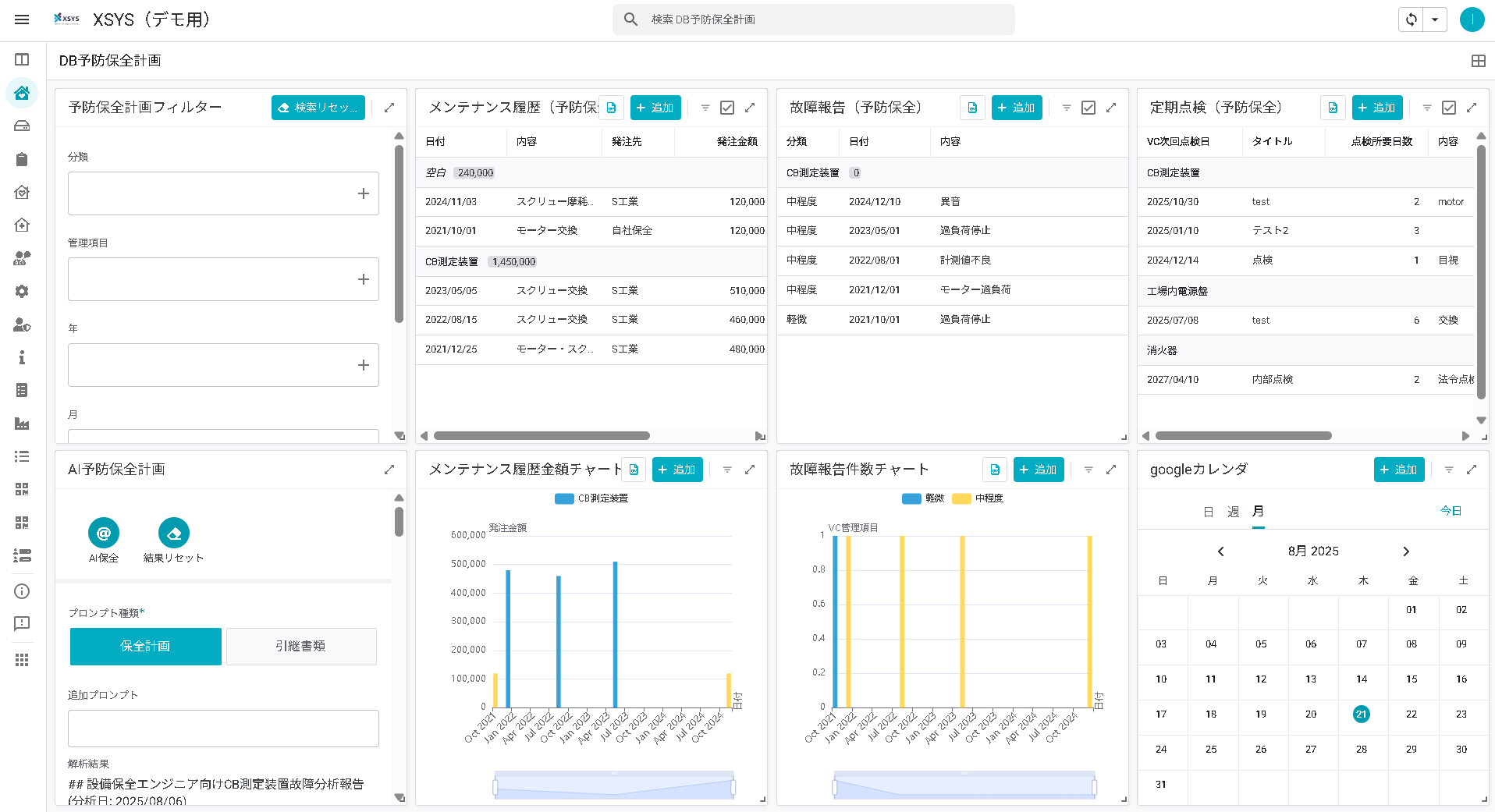Click range slider under 金額チャート
1495x812 pixels.
(614, 786)
